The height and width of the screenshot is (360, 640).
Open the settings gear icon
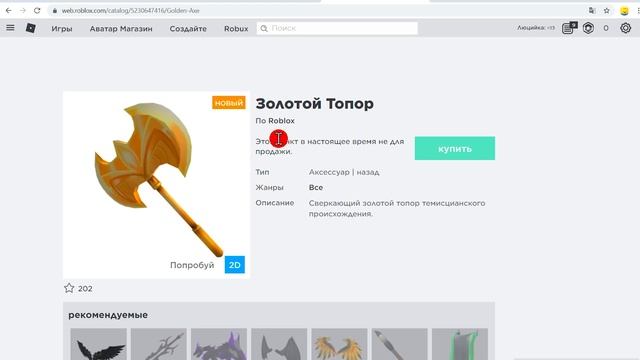tap(625, 28)
